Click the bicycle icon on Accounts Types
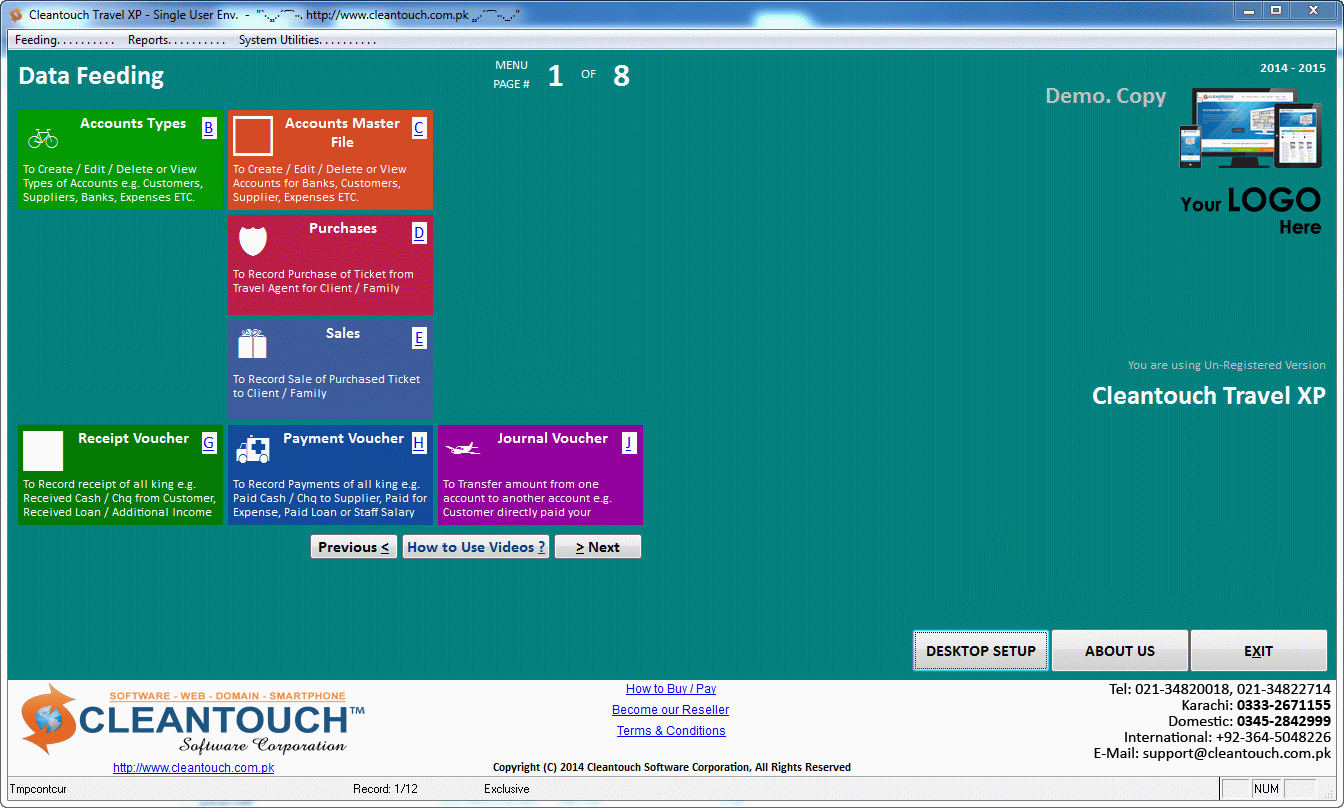 point(43,137)
